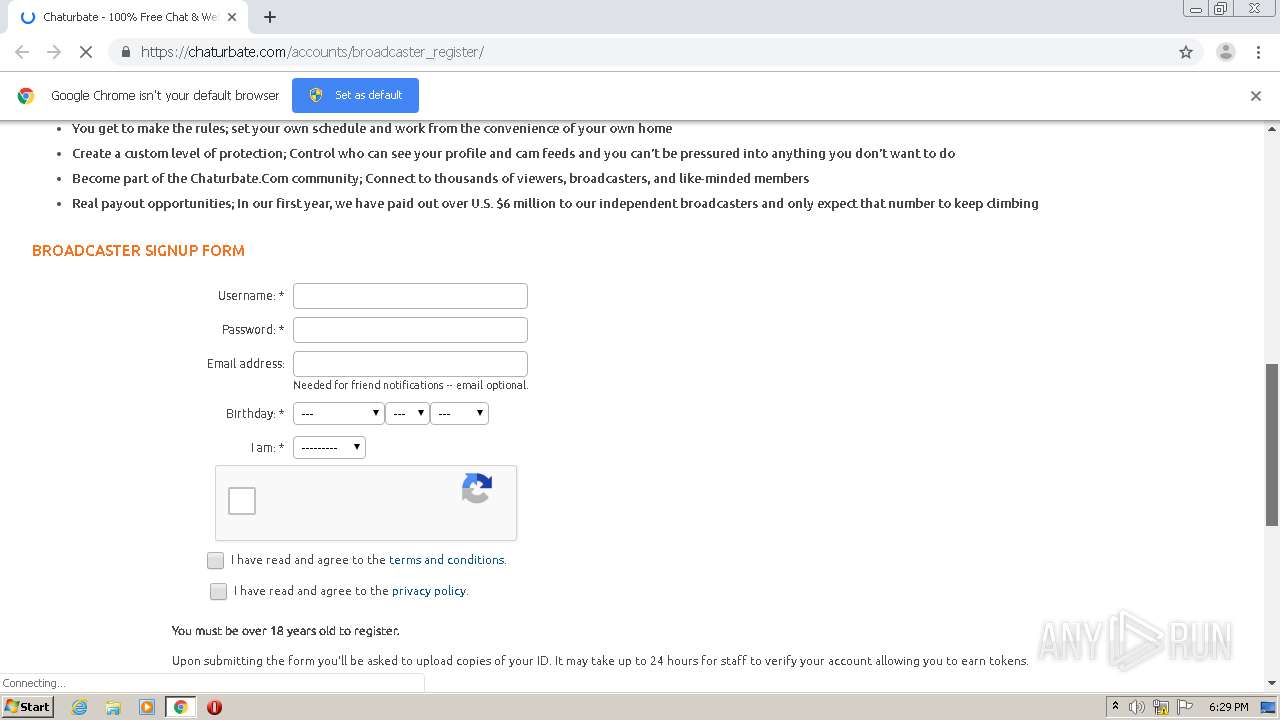Open the privacy policy link

click(429, 591)
